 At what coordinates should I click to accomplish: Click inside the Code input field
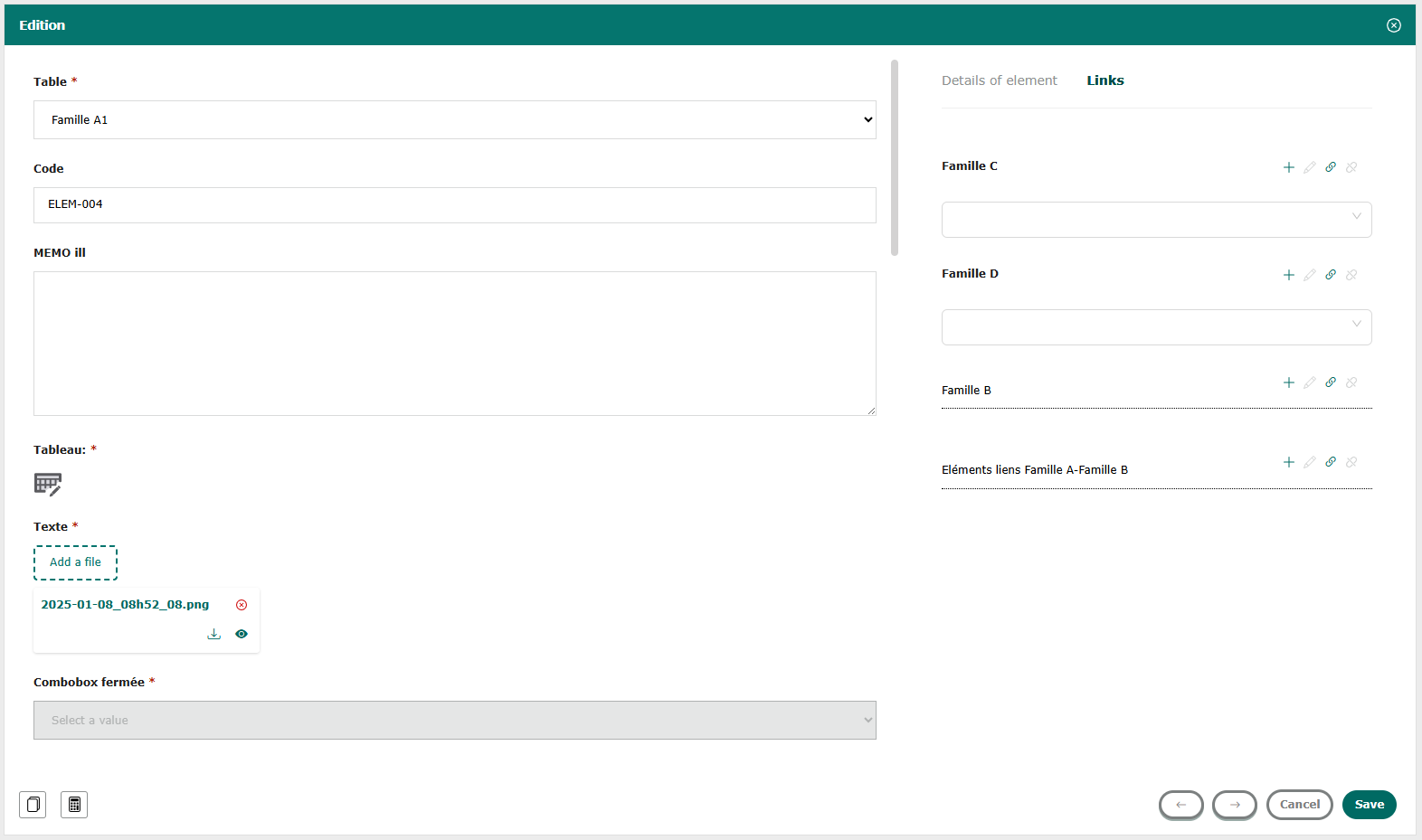point(454,205)
